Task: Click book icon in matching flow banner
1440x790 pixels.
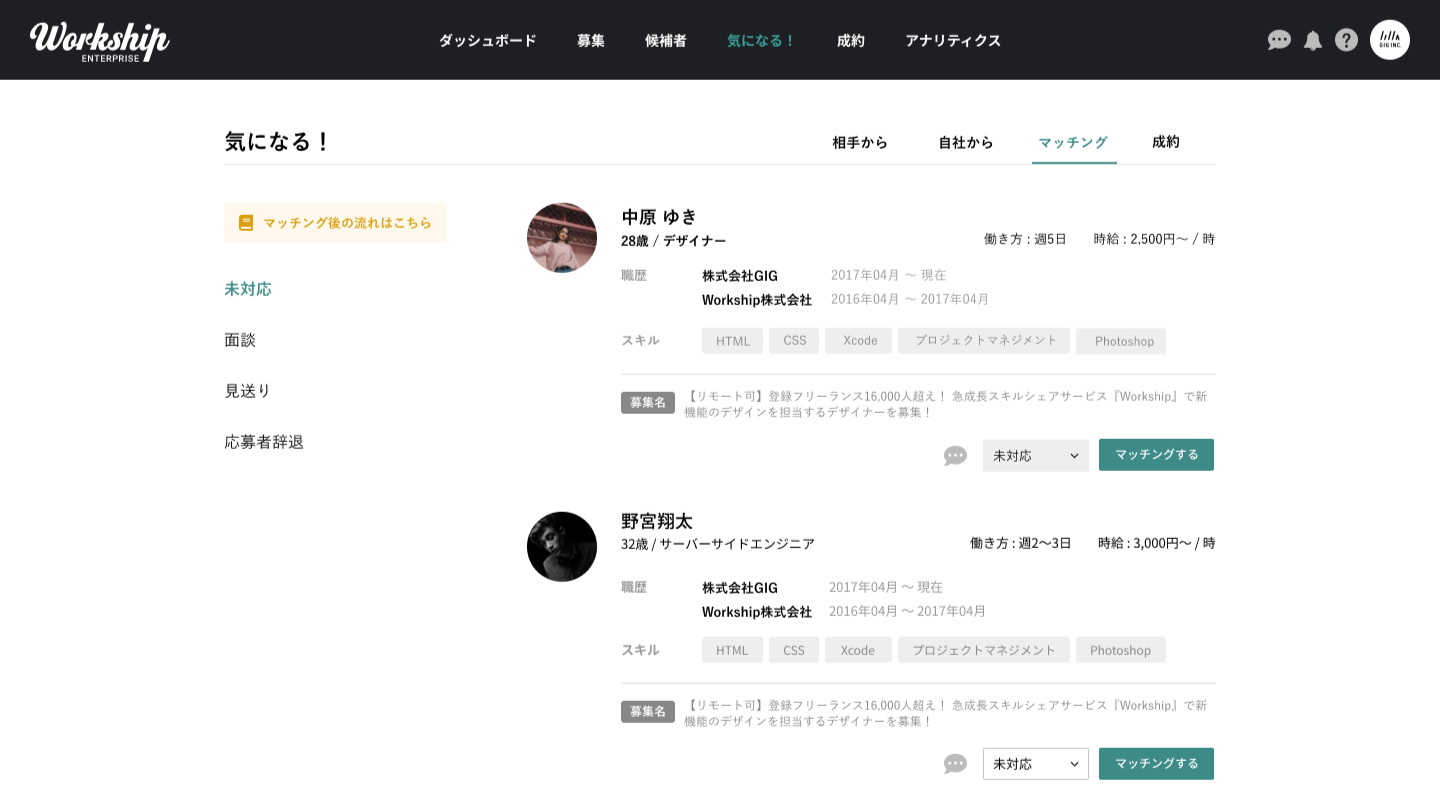Action: tap(246, 223)
